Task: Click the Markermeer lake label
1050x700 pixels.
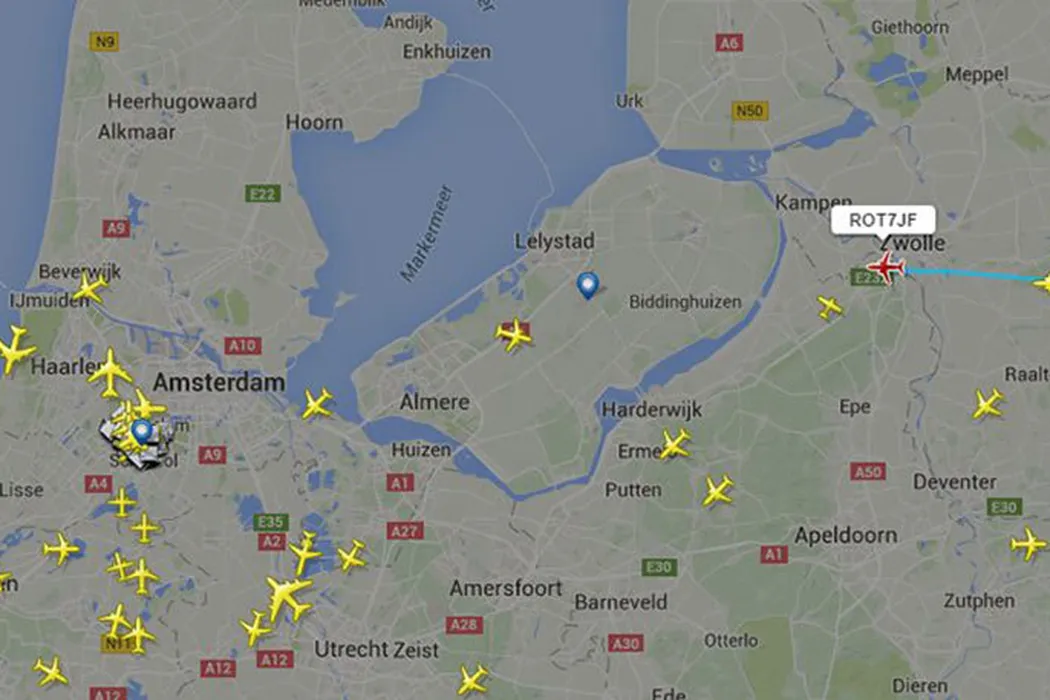Action: [x=427, y=233]
